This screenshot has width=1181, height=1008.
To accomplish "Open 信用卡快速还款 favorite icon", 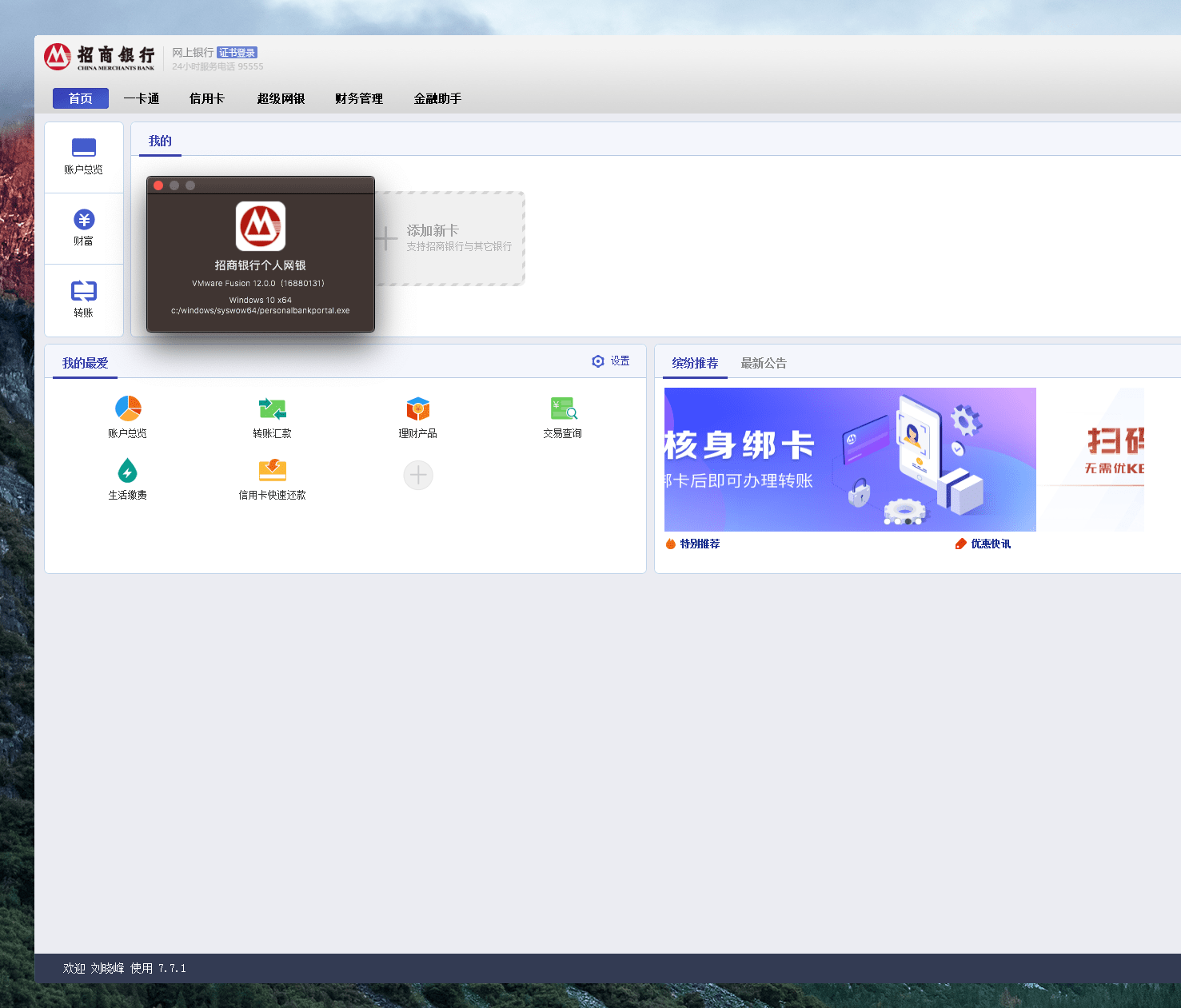I will coord(273,470).
